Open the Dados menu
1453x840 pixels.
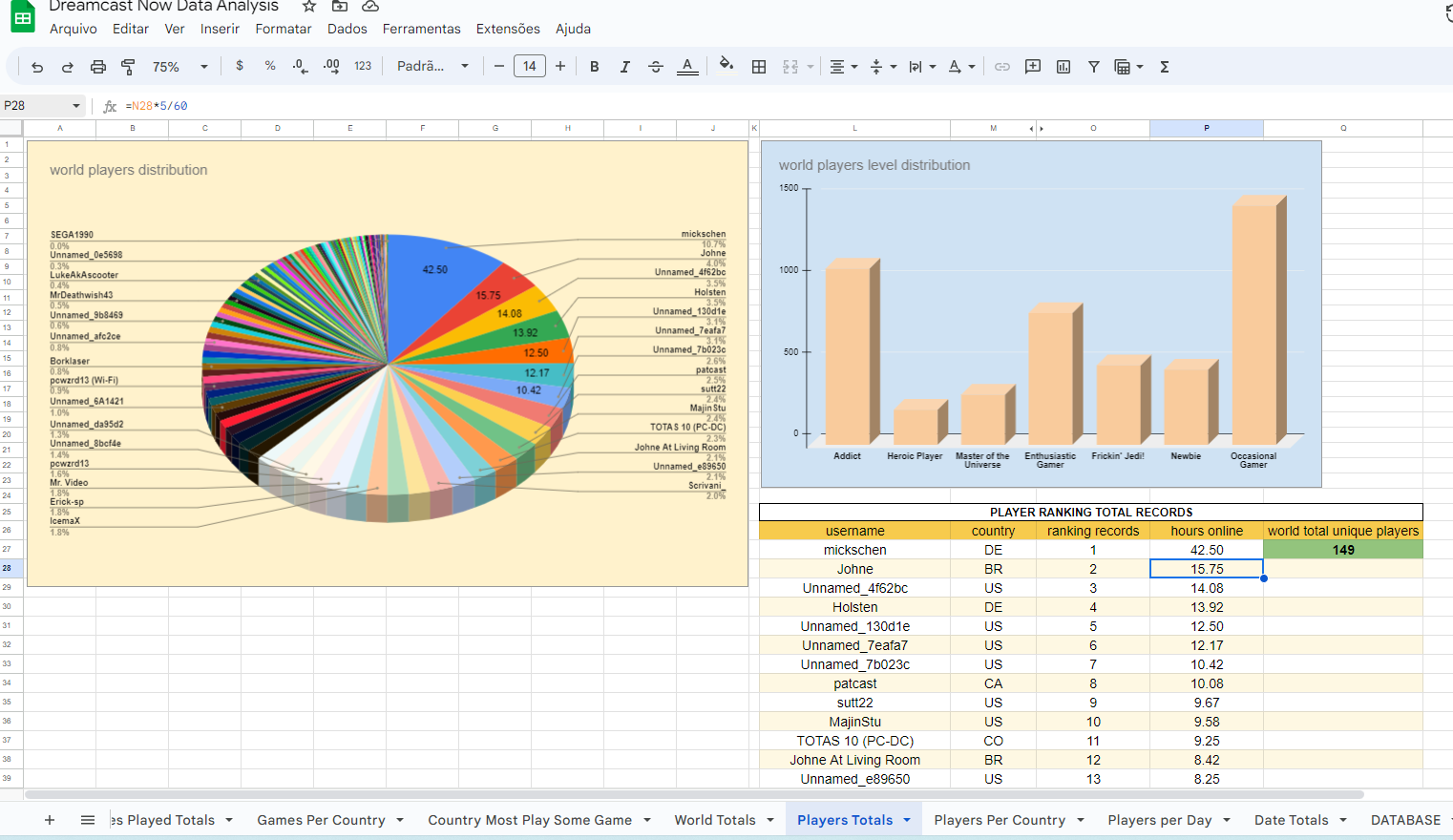tap(347, 29)
